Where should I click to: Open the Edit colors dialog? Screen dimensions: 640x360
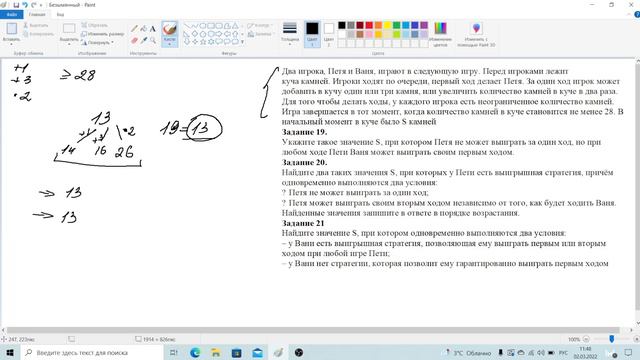click(440, 34)
